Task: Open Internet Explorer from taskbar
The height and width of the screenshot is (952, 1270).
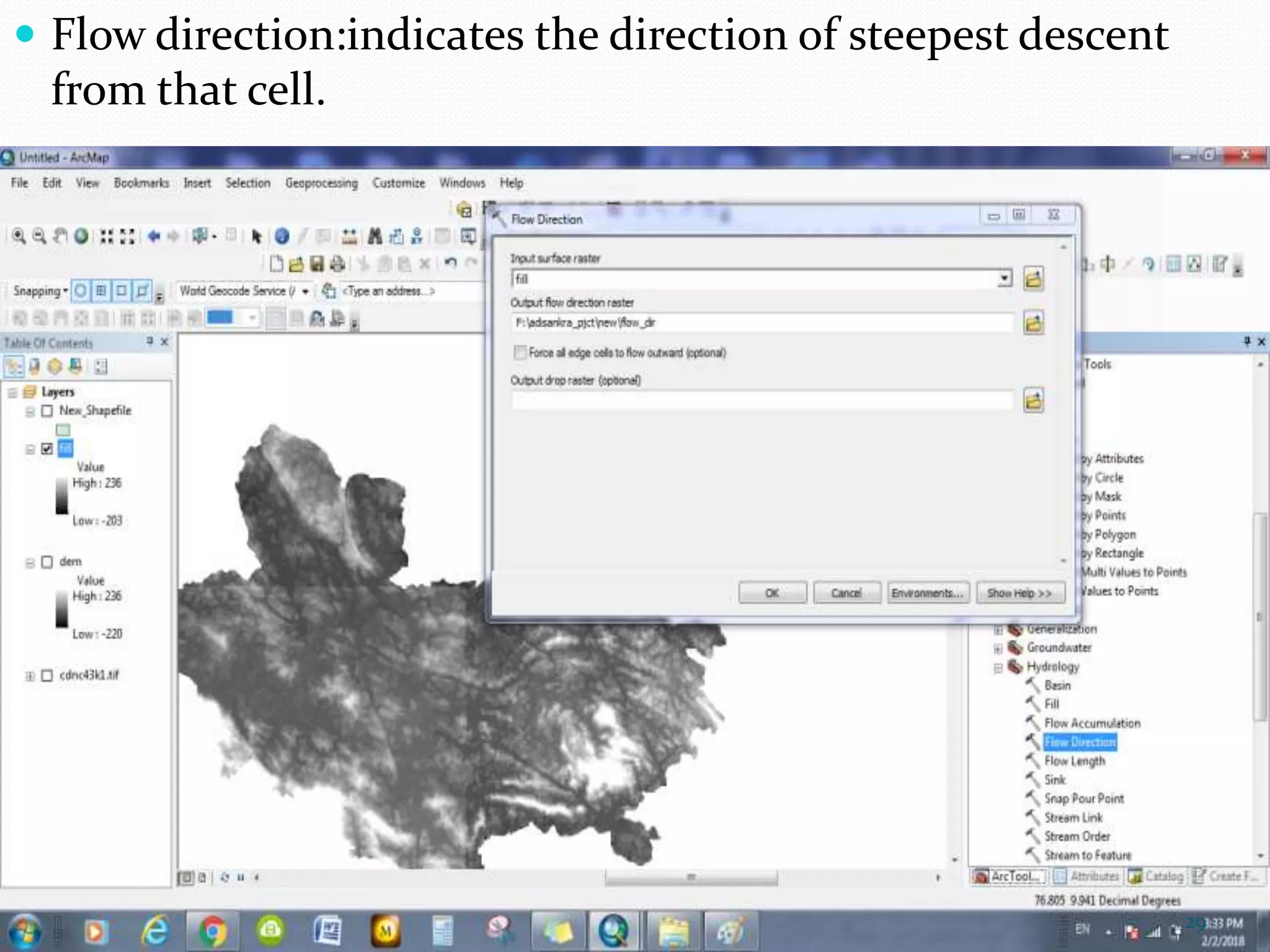Action: (x=154, y=931)
